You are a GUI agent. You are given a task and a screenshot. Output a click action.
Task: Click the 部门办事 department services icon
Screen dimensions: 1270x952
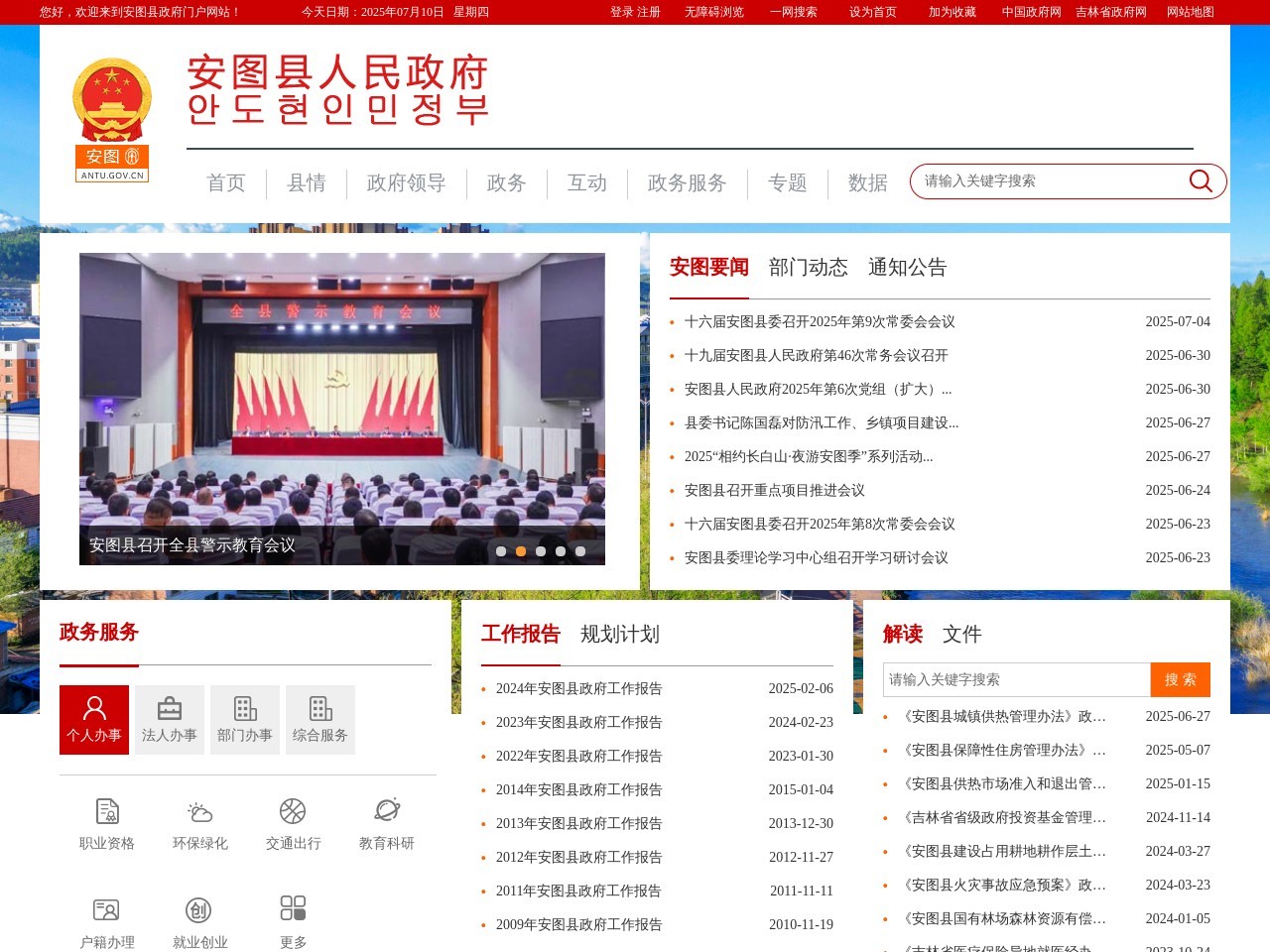coord(245,719)
